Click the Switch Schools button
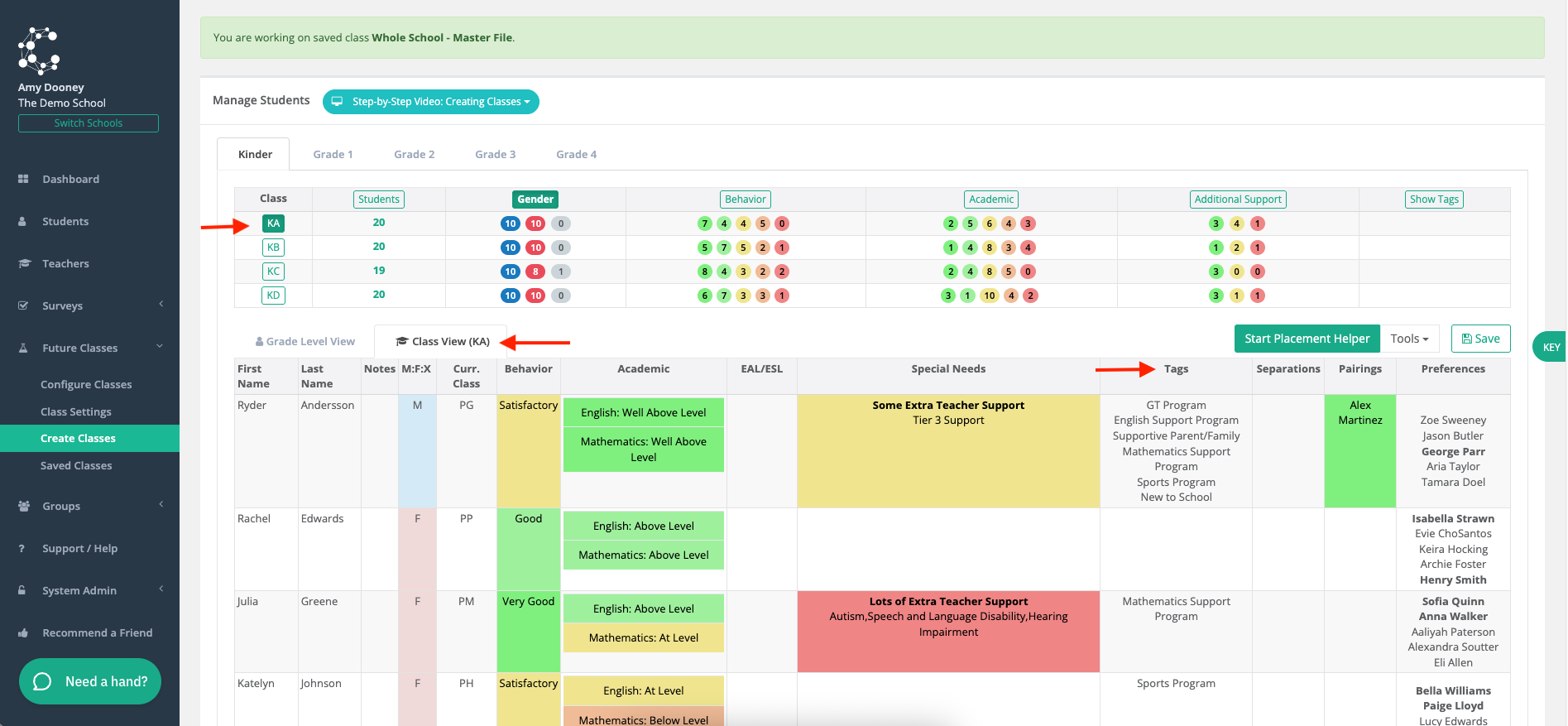This screenshot has height=726, width=1568. [89, 123]
